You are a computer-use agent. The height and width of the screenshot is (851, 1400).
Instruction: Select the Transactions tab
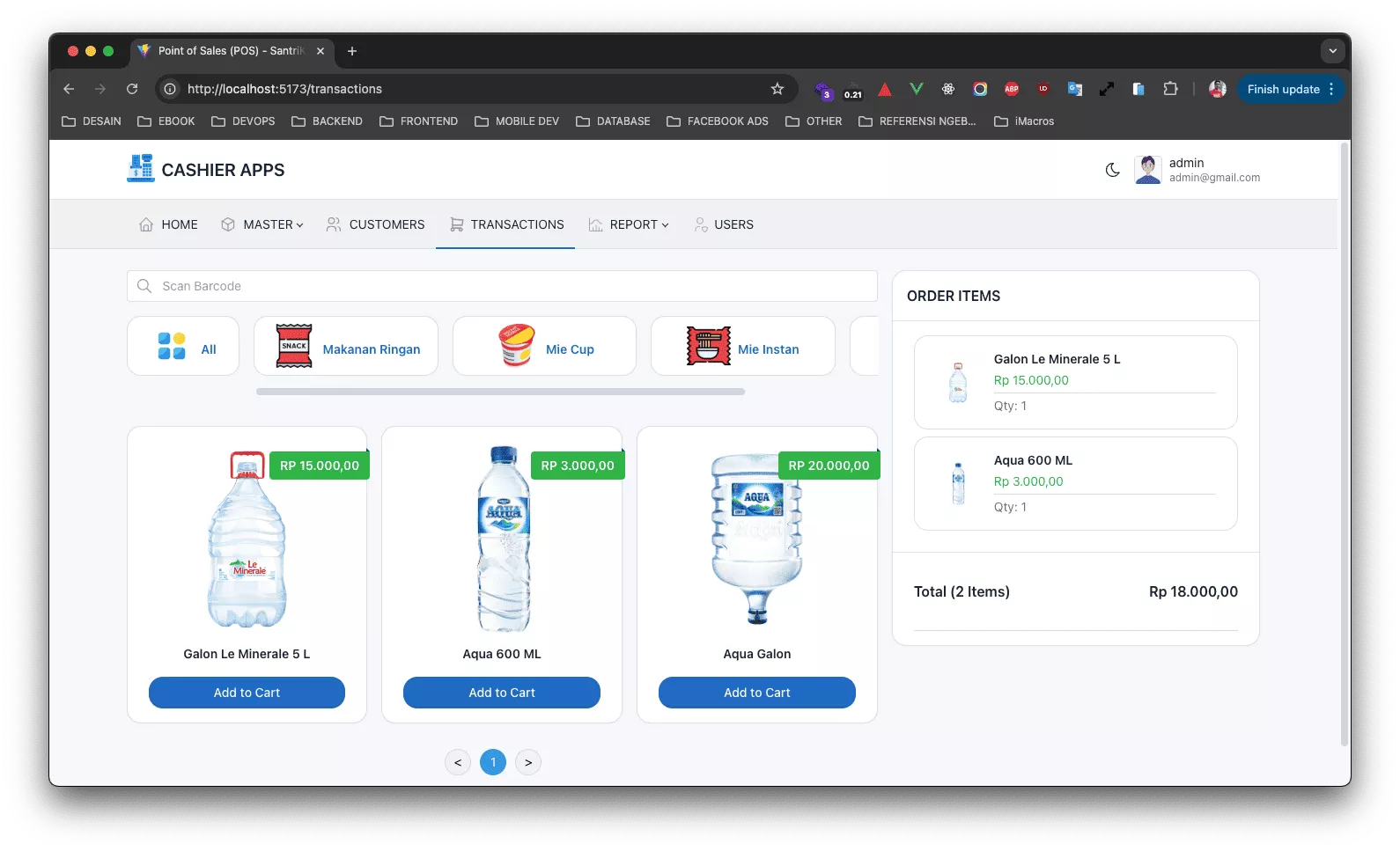506,224
